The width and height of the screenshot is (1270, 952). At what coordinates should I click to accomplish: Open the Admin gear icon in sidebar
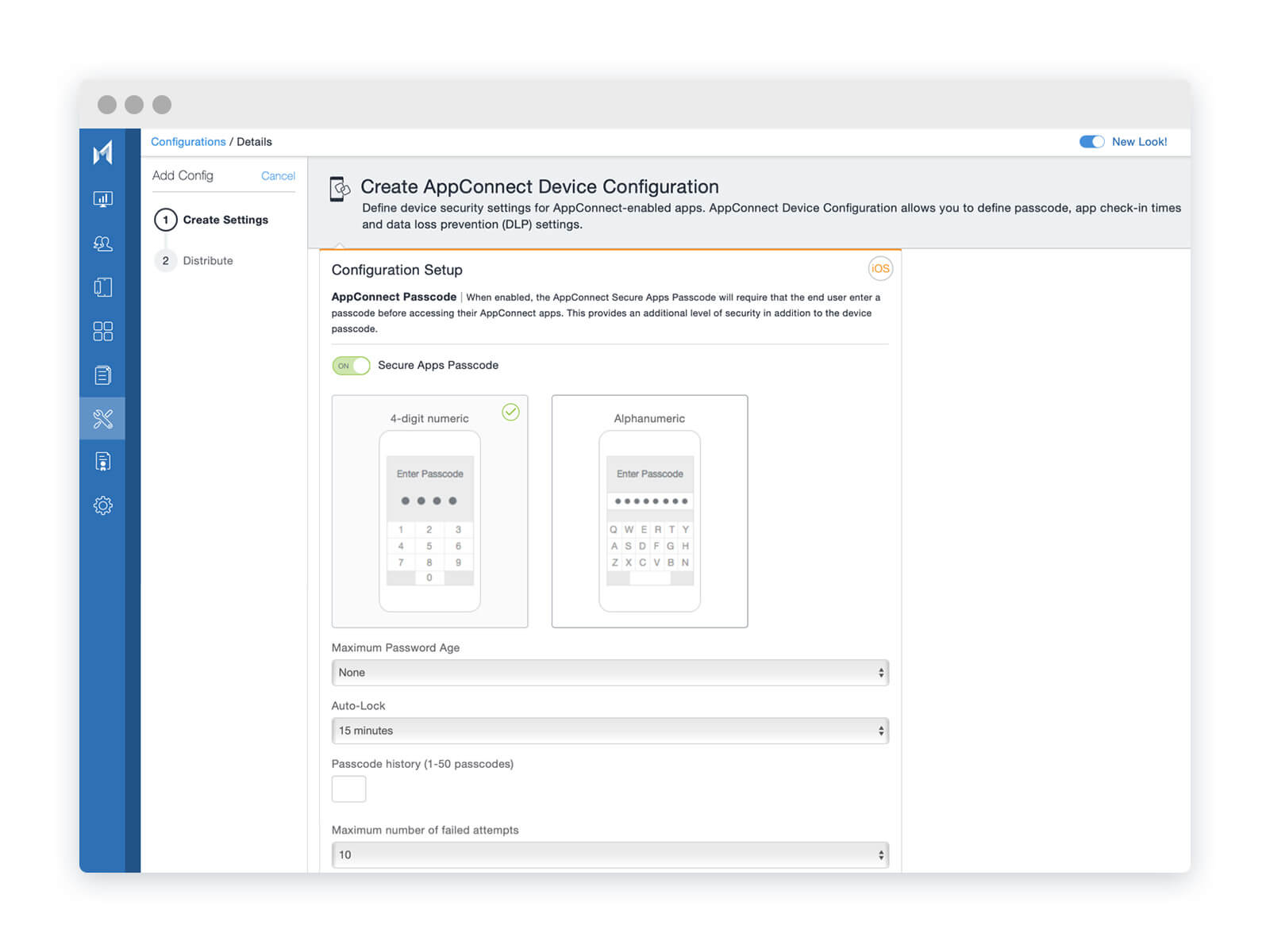pos(102,505)
